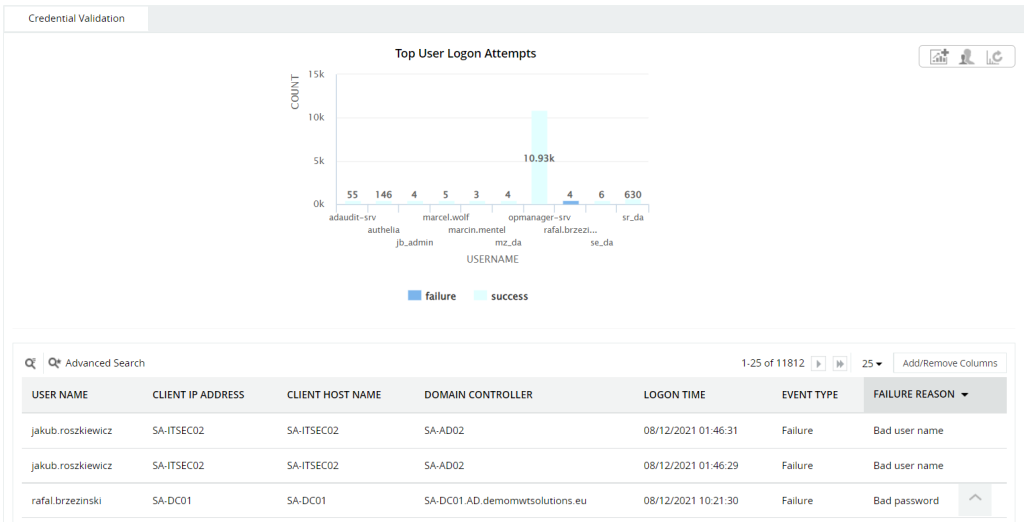Click Failure Reason column sort arrow
The width and height of the screenshot is (1024, 522).
(x=965, y=395)
